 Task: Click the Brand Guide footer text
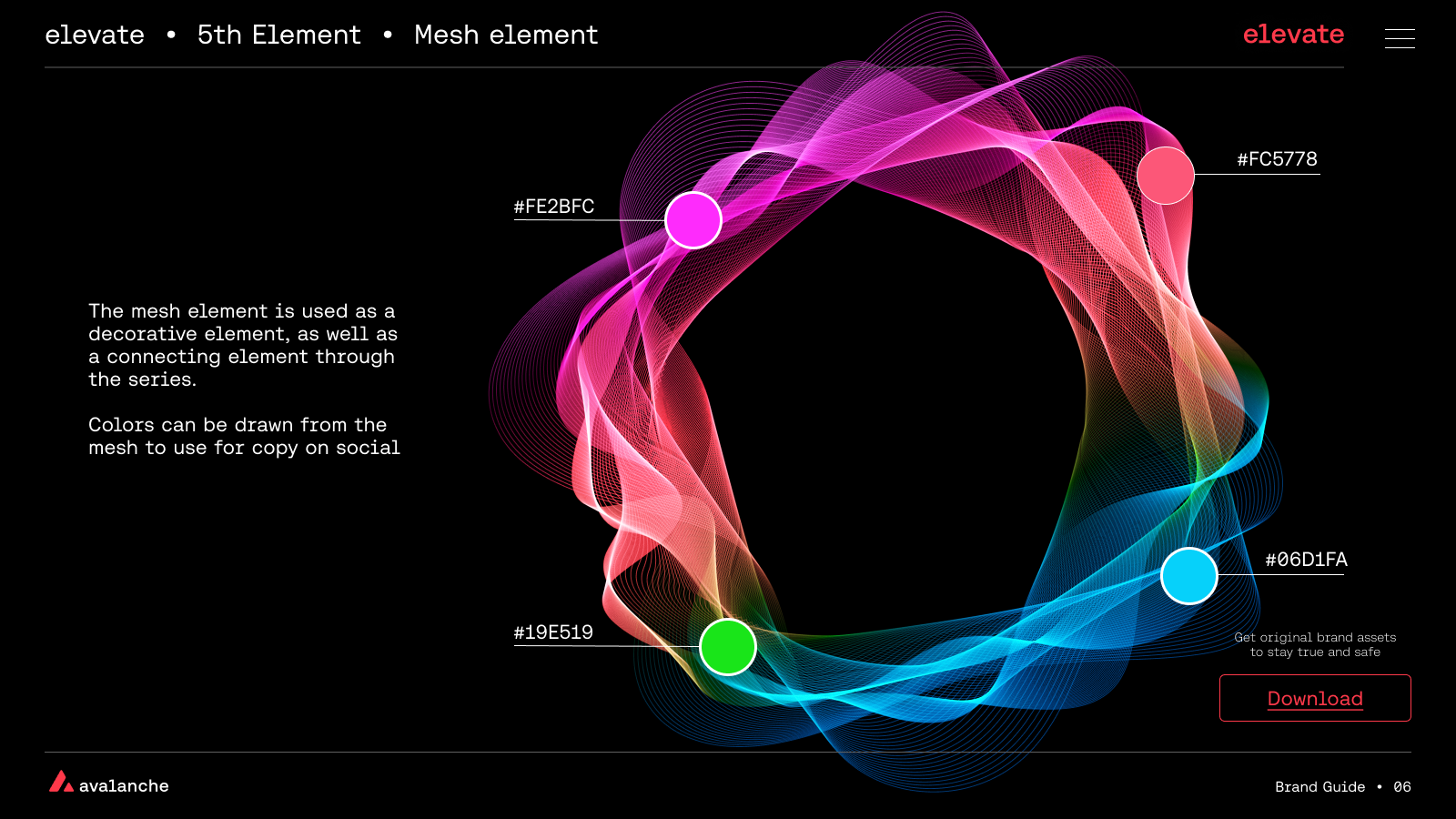click(x=1319, y=787)
